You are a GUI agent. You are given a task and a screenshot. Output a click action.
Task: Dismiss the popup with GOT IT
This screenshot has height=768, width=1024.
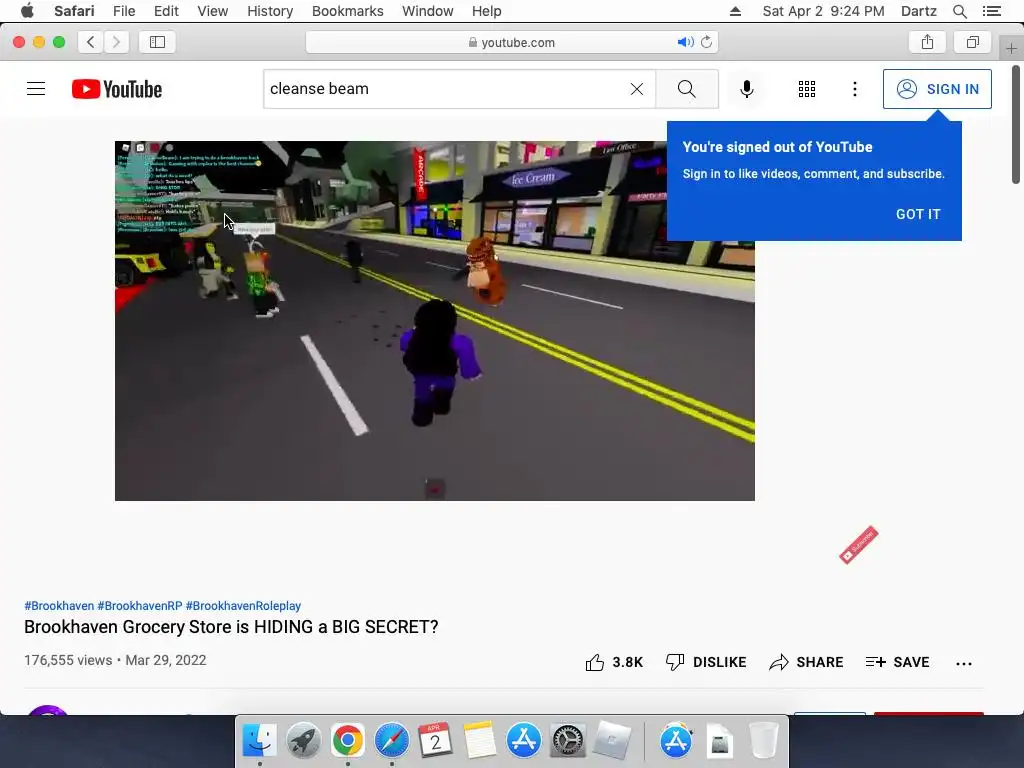(918, 214)
